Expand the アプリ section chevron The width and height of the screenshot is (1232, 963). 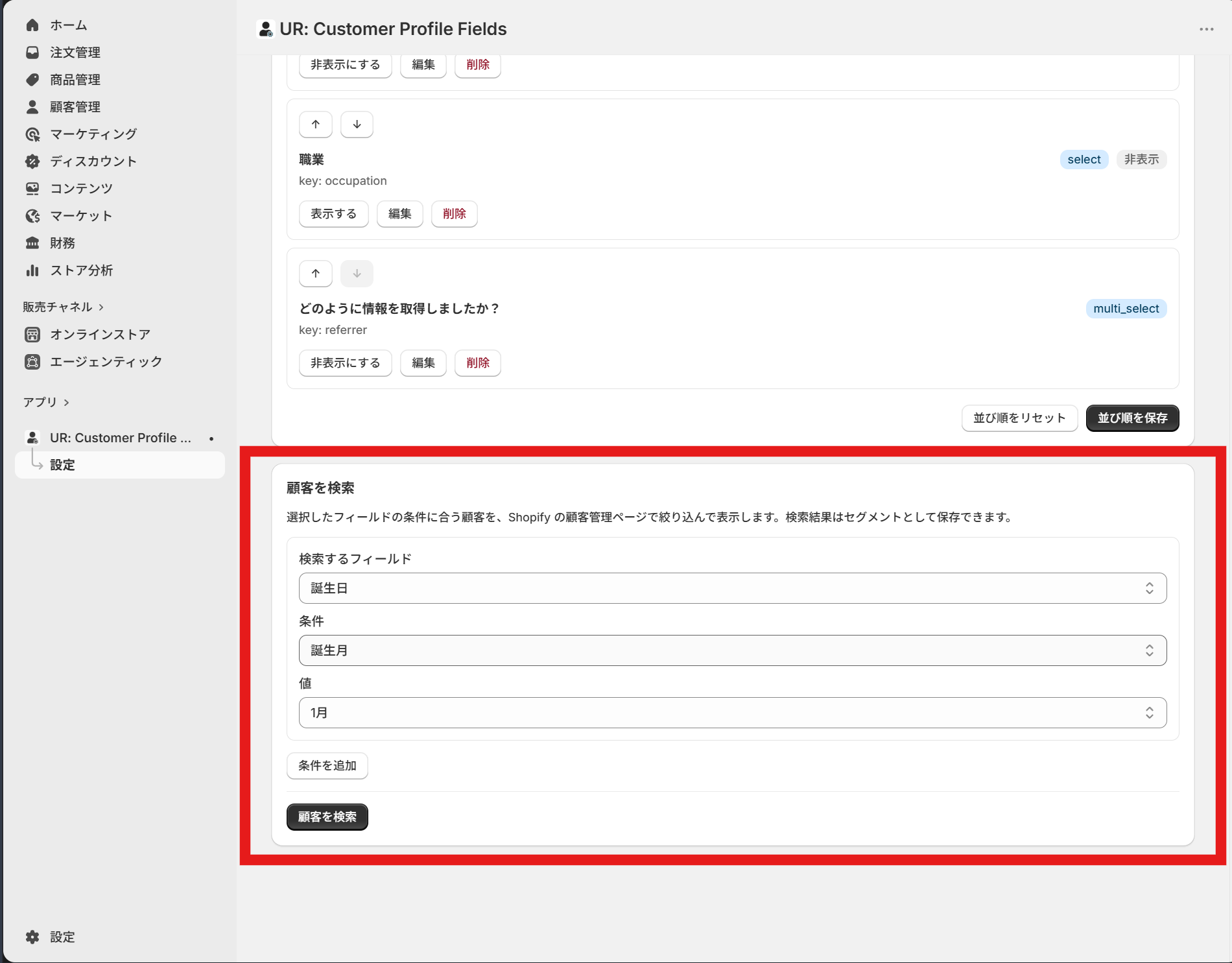66,403
